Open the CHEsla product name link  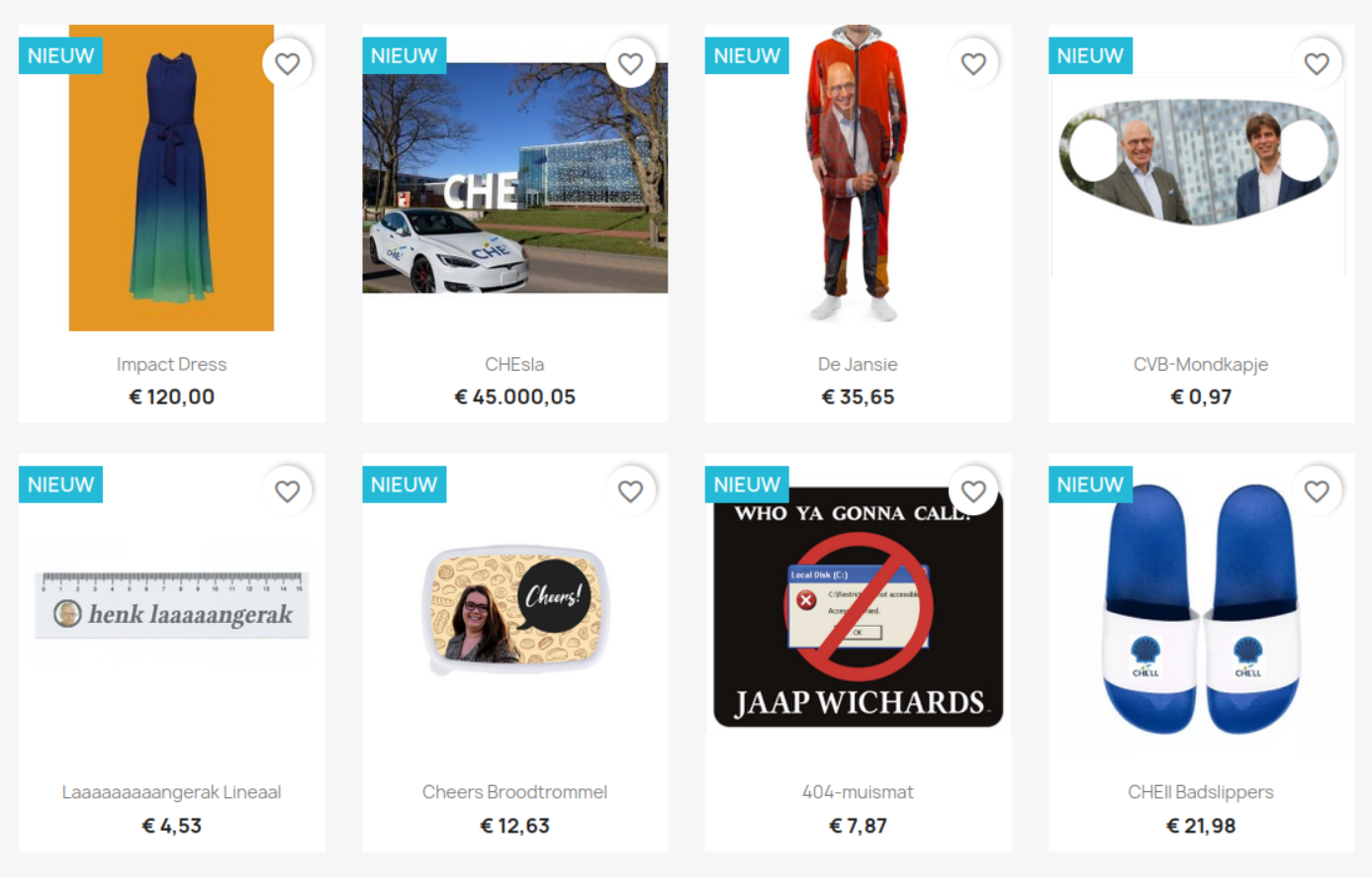[514, 365]
